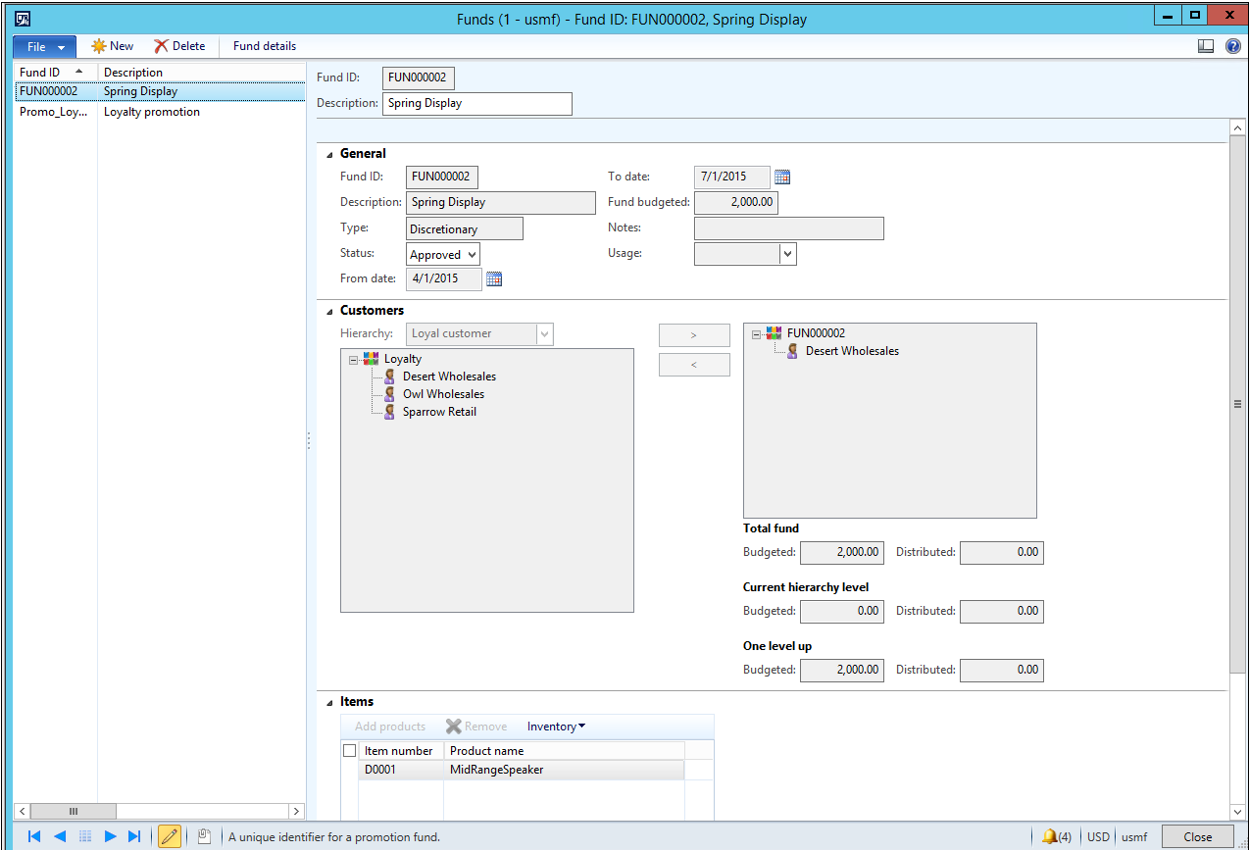Collapse the General section
The width and height of the screenshot is (1250, 850).
click(330, 154)
